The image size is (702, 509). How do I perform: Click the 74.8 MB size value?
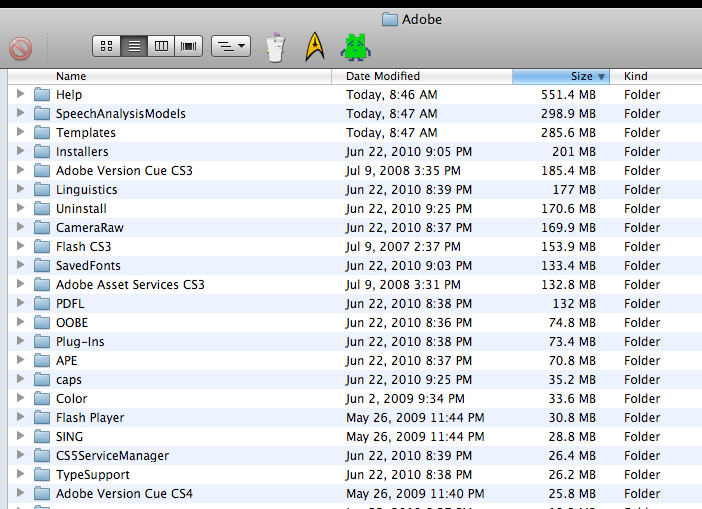tap(572, 323)
